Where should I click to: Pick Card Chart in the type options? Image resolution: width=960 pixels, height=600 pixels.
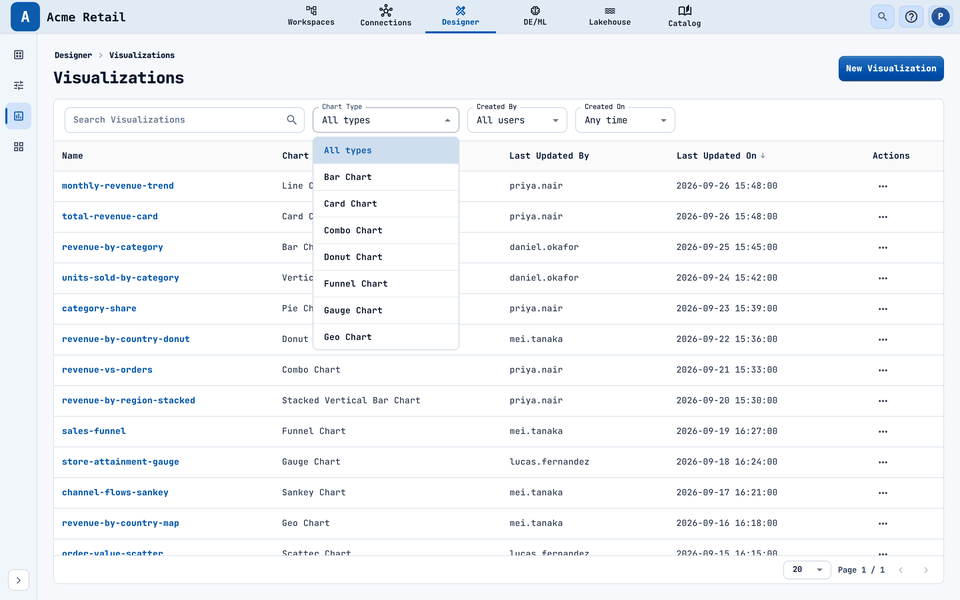[x=386, y=204]
